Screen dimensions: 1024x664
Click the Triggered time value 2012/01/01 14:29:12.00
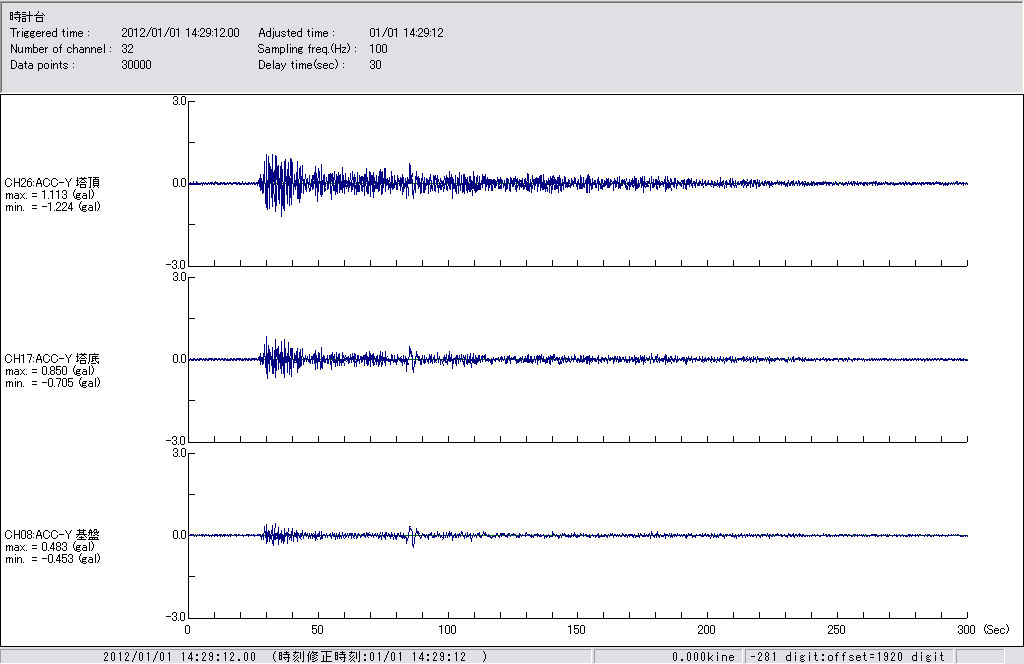(x=187, y=33)
